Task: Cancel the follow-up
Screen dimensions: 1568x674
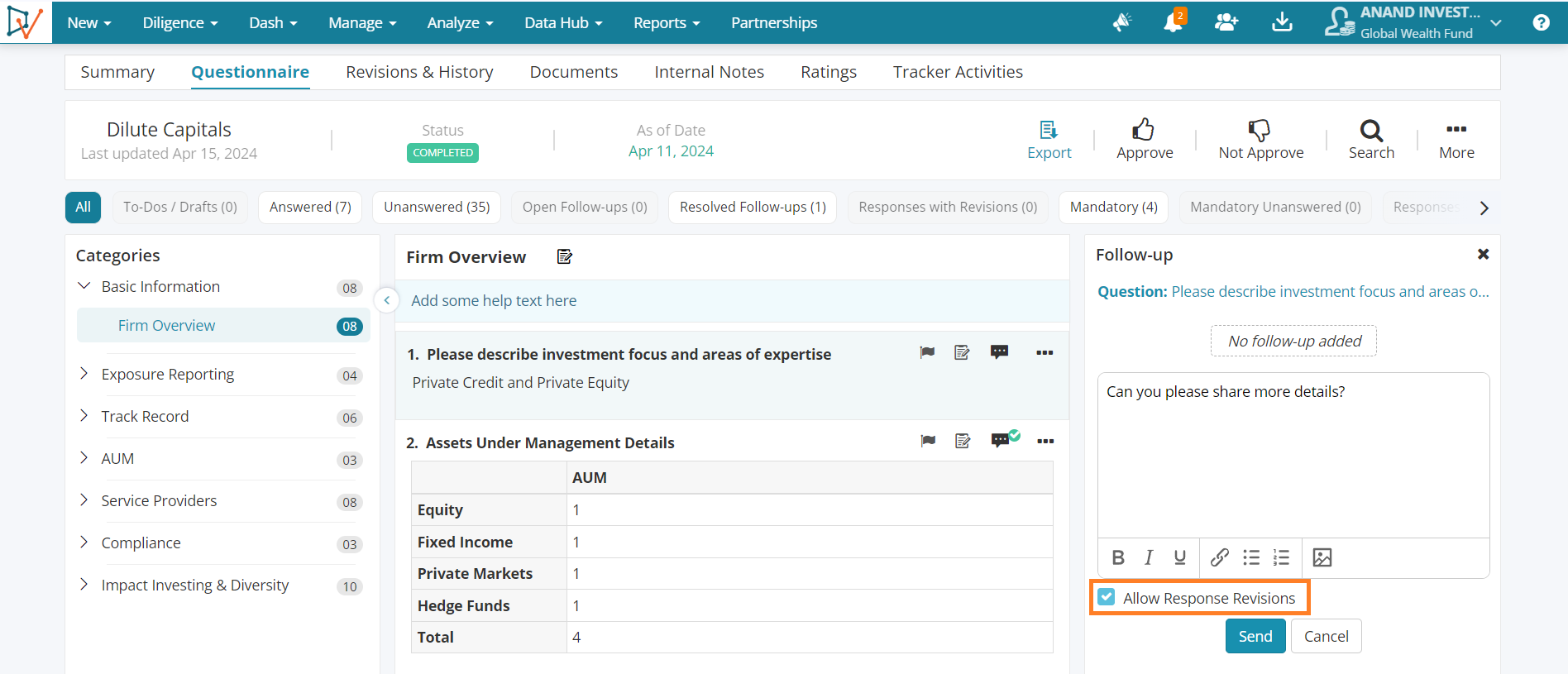Action: tap(1326, 636)
